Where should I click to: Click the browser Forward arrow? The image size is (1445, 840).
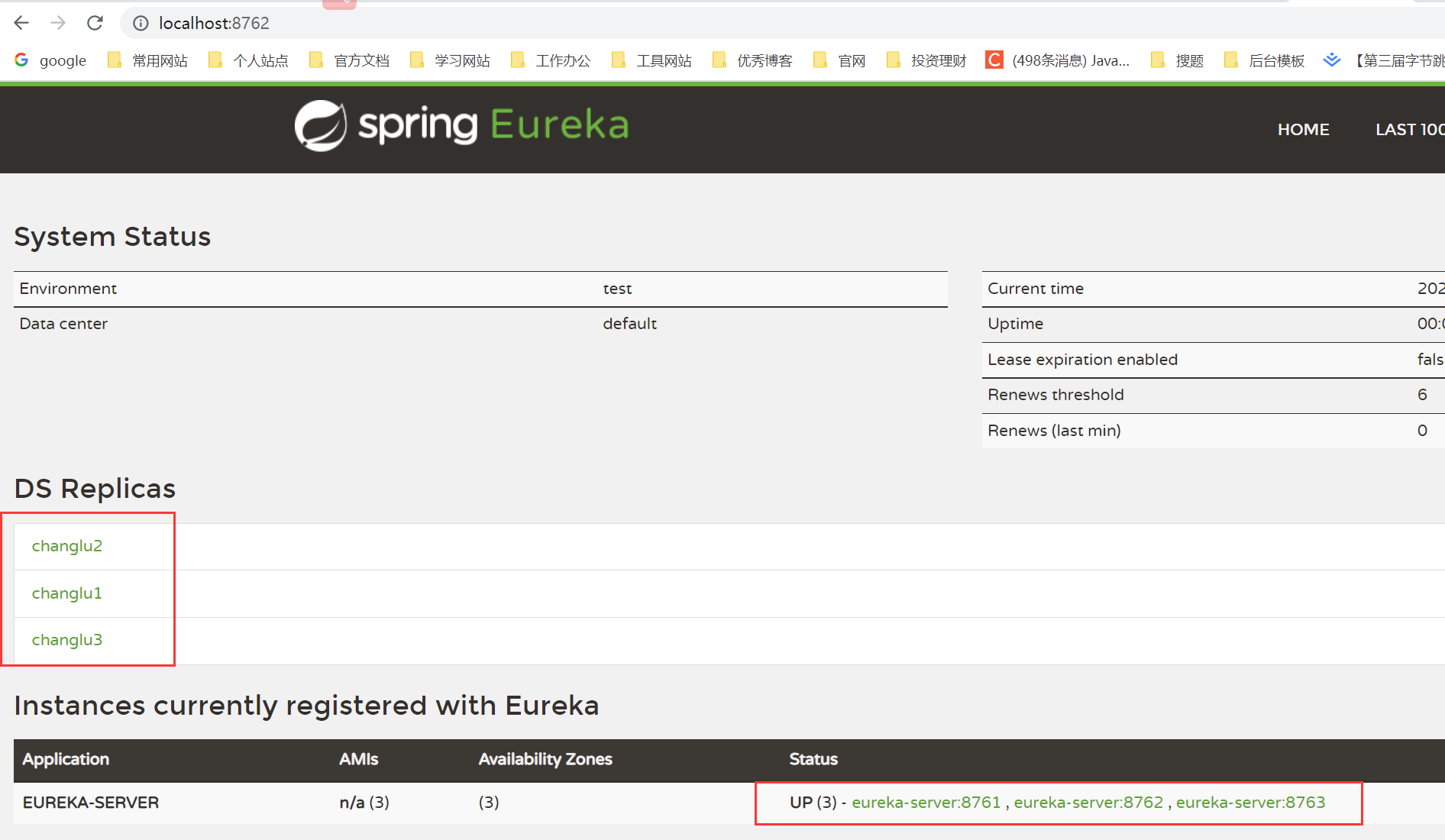coord(58,23)
